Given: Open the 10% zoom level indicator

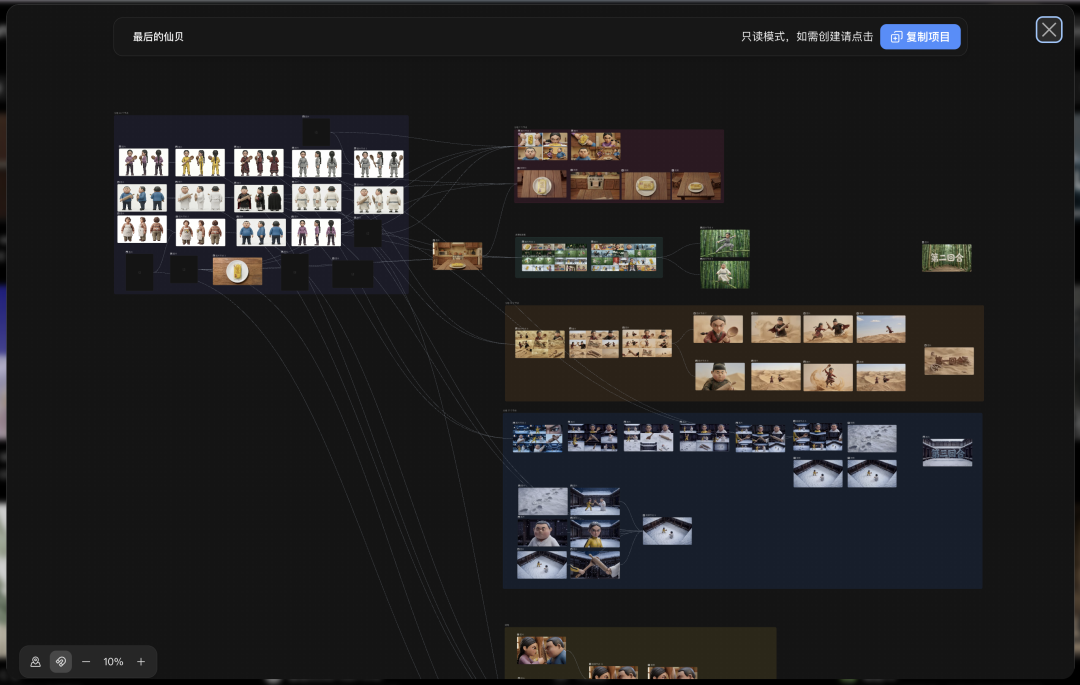Looking at the screenshot, I should 113,662.
